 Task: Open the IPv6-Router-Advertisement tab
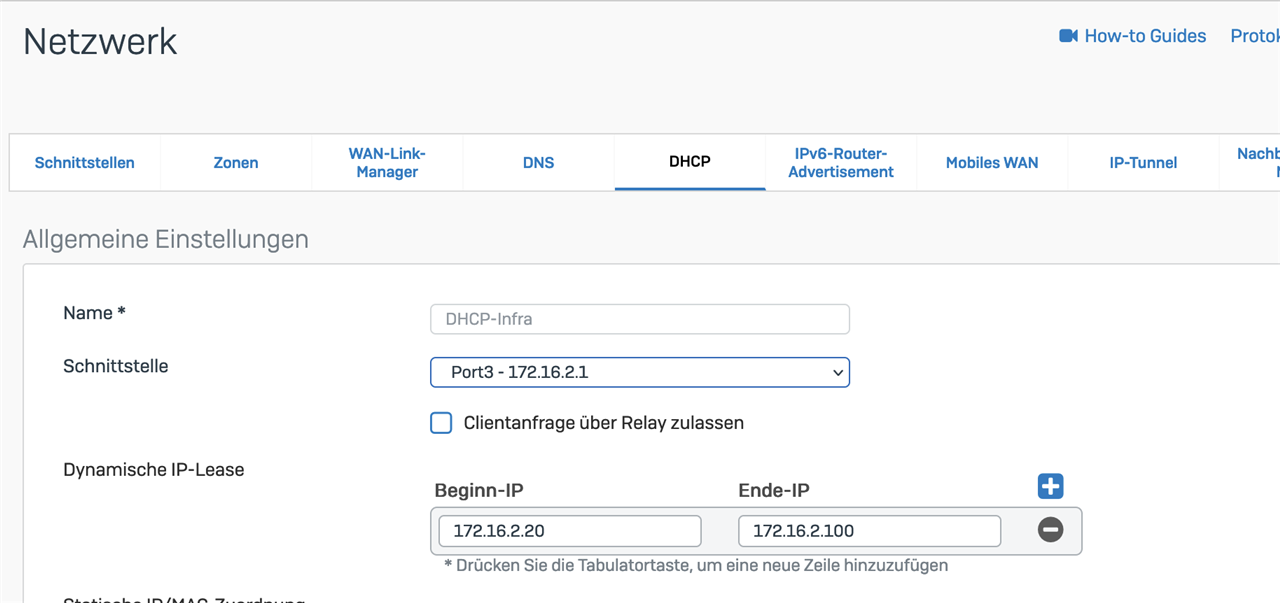pos(841,163)
